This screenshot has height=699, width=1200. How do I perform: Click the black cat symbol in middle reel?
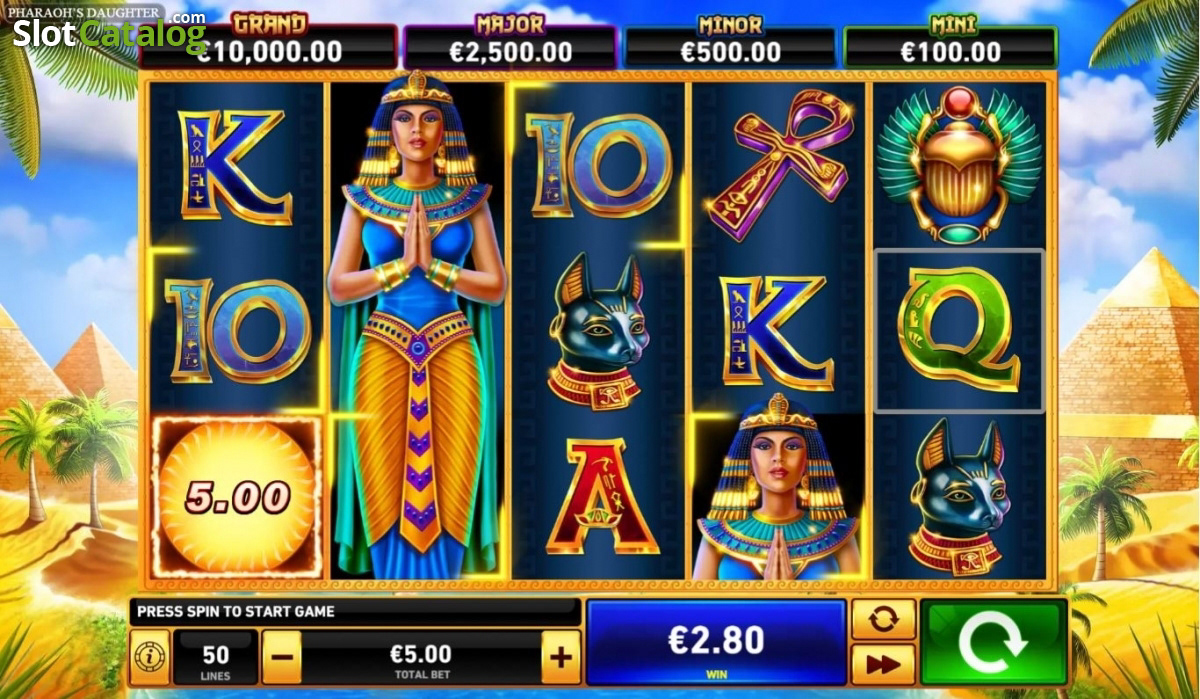point(598,331)
